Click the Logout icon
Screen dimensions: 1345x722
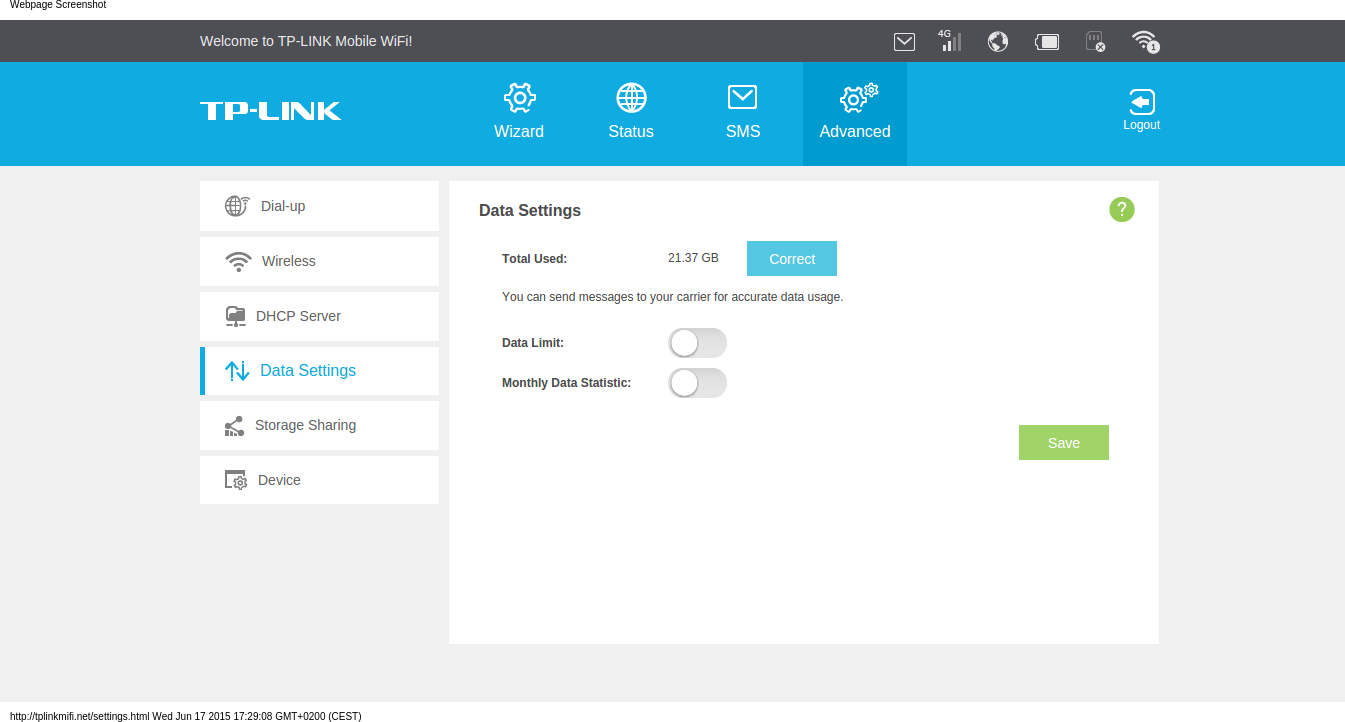pyautogui.click(x=1141, y=110)
